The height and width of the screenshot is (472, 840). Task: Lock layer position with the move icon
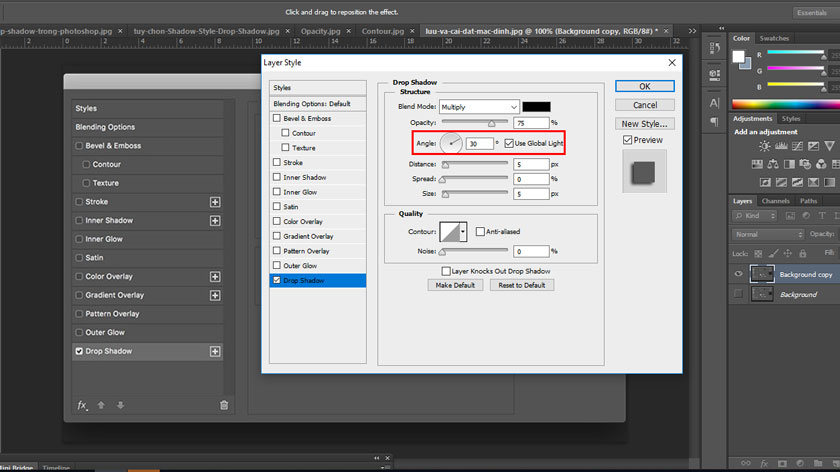pos(788,253)
